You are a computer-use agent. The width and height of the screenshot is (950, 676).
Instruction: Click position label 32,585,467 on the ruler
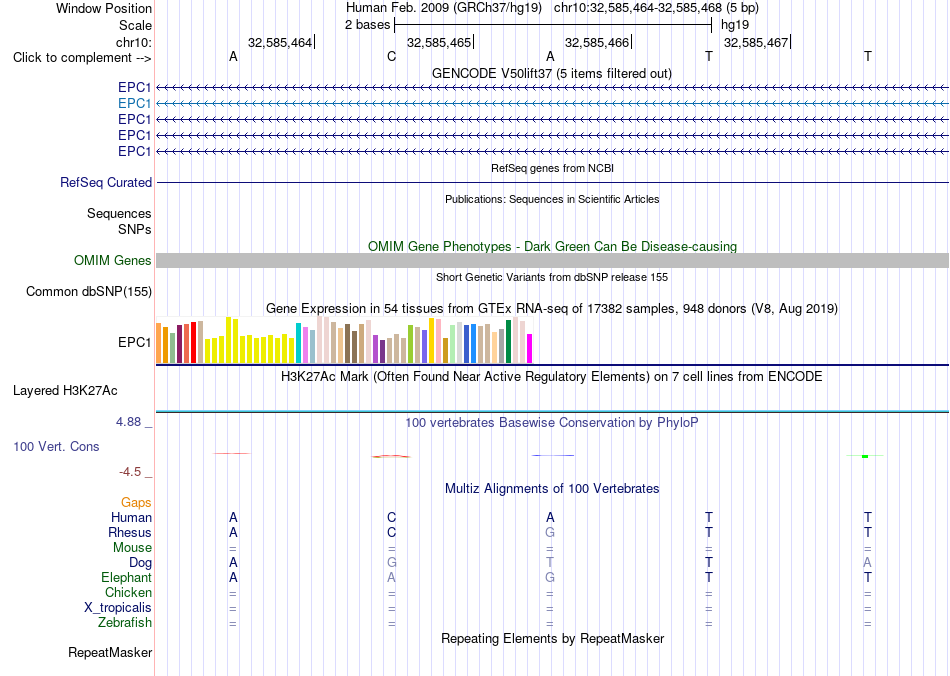click(756, 42)
